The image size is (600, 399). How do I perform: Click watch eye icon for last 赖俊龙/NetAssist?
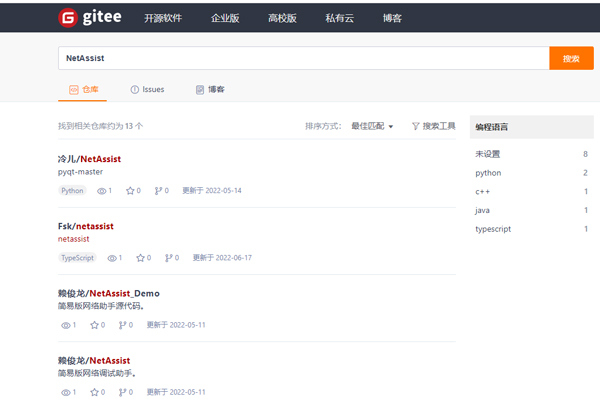point(66,392)
